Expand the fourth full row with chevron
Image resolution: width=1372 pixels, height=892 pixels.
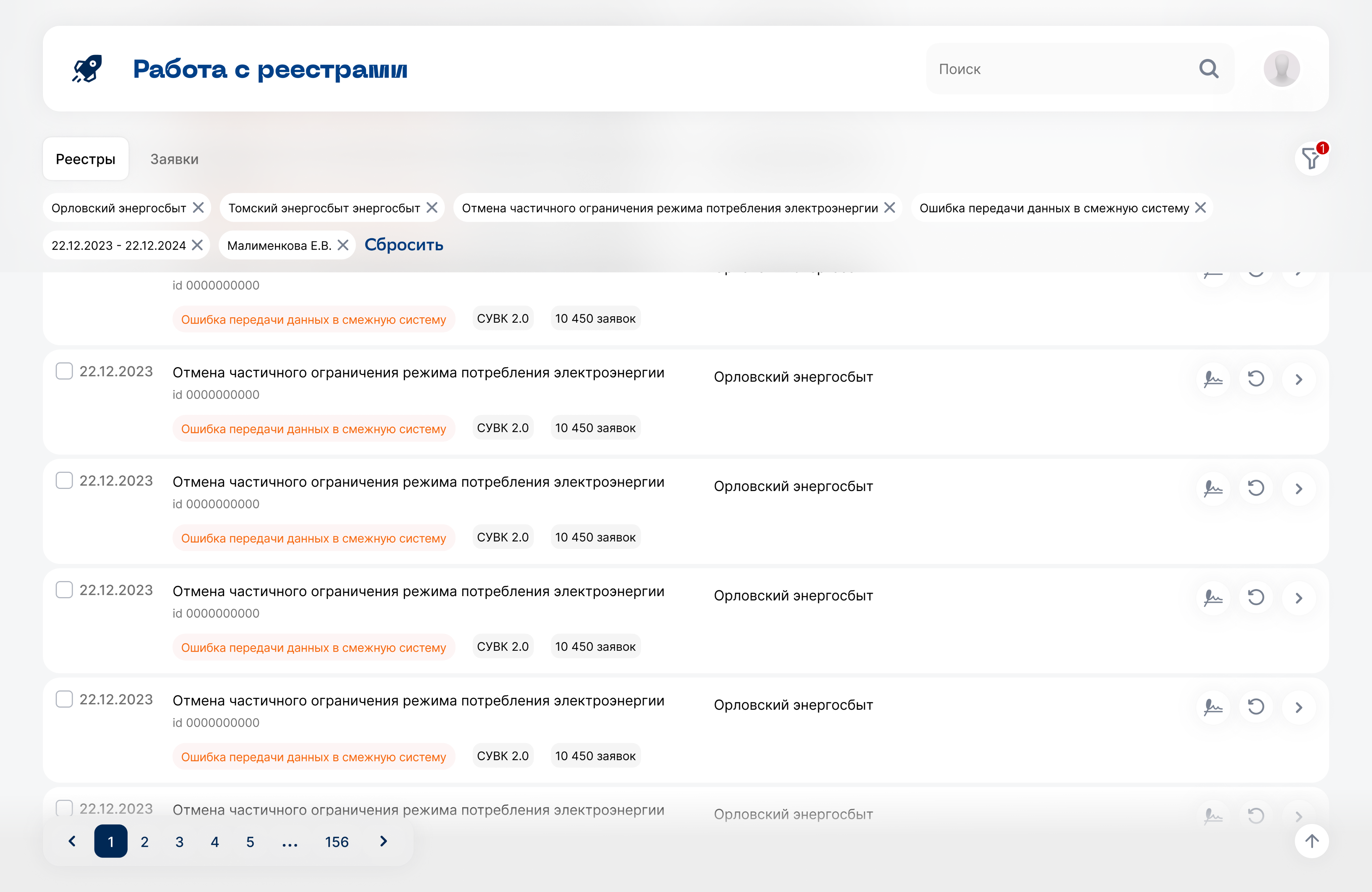1298,707
